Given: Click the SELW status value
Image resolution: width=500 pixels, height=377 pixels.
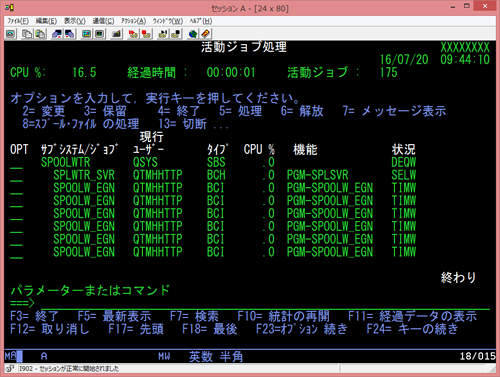Looking at the screenshot, I should point(404,175).
